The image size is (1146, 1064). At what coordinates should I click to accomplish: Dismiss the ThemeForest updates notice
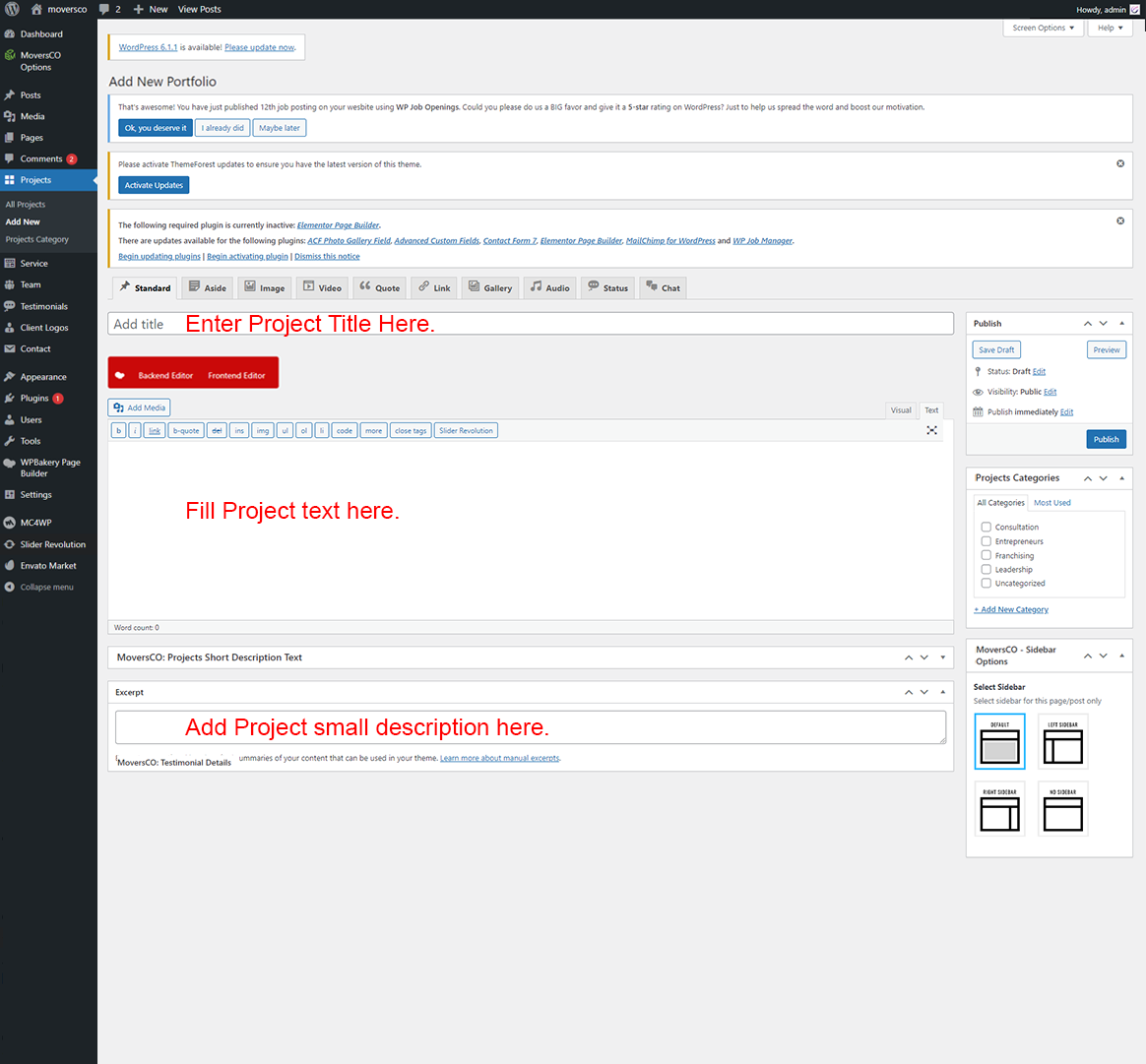pyautogui.click(x=1119, y=163)
